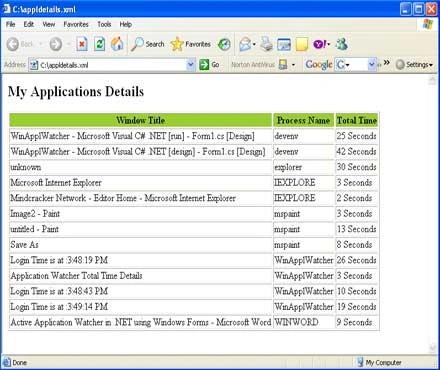This screenshot has height=370, width=440.
Task: Click the '13 Seconds' total time cell
Action: coord(357,229)
